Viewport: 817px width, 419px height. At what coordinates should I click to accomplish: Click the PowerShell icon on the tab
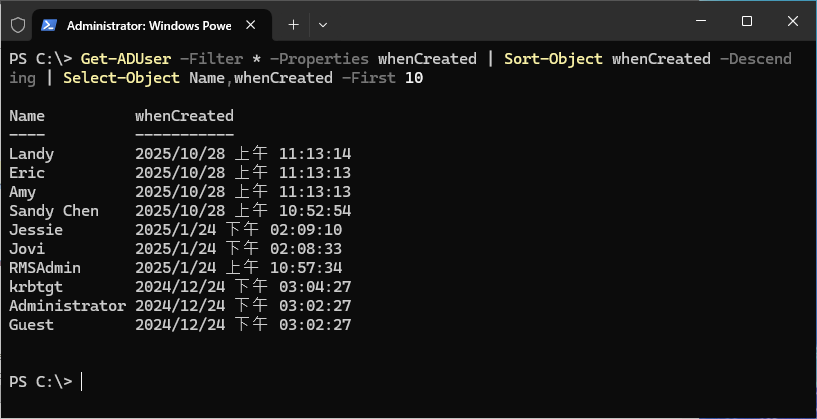coord(48,22)
